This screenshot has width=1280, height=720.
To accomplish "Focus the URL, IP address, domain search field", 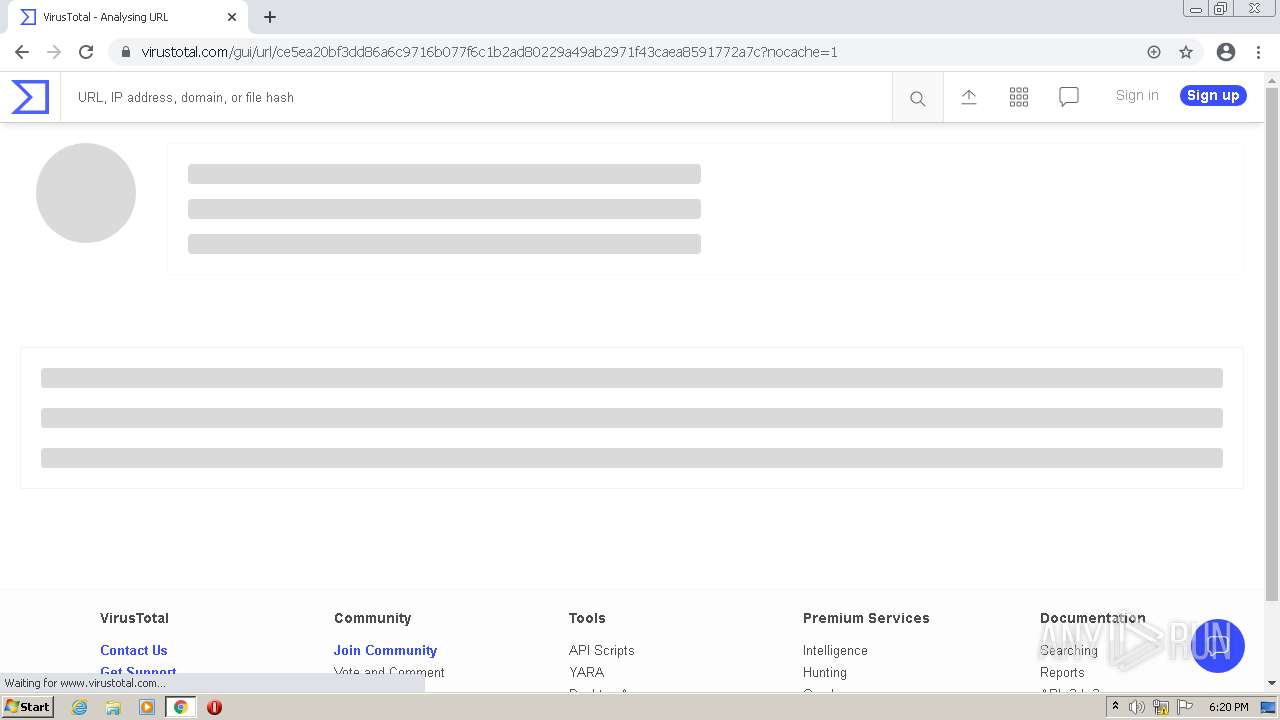I will (x=476, y=98).
